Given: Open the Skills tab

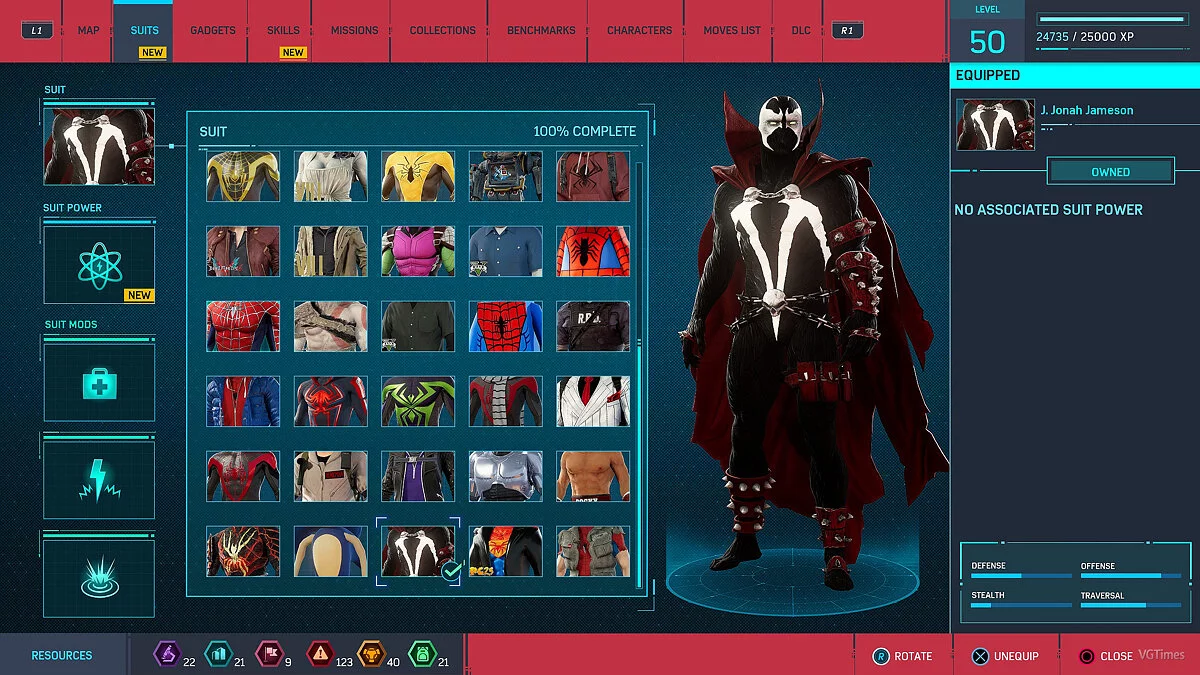Looking at the screenshot, I should (x=283, y=31).
